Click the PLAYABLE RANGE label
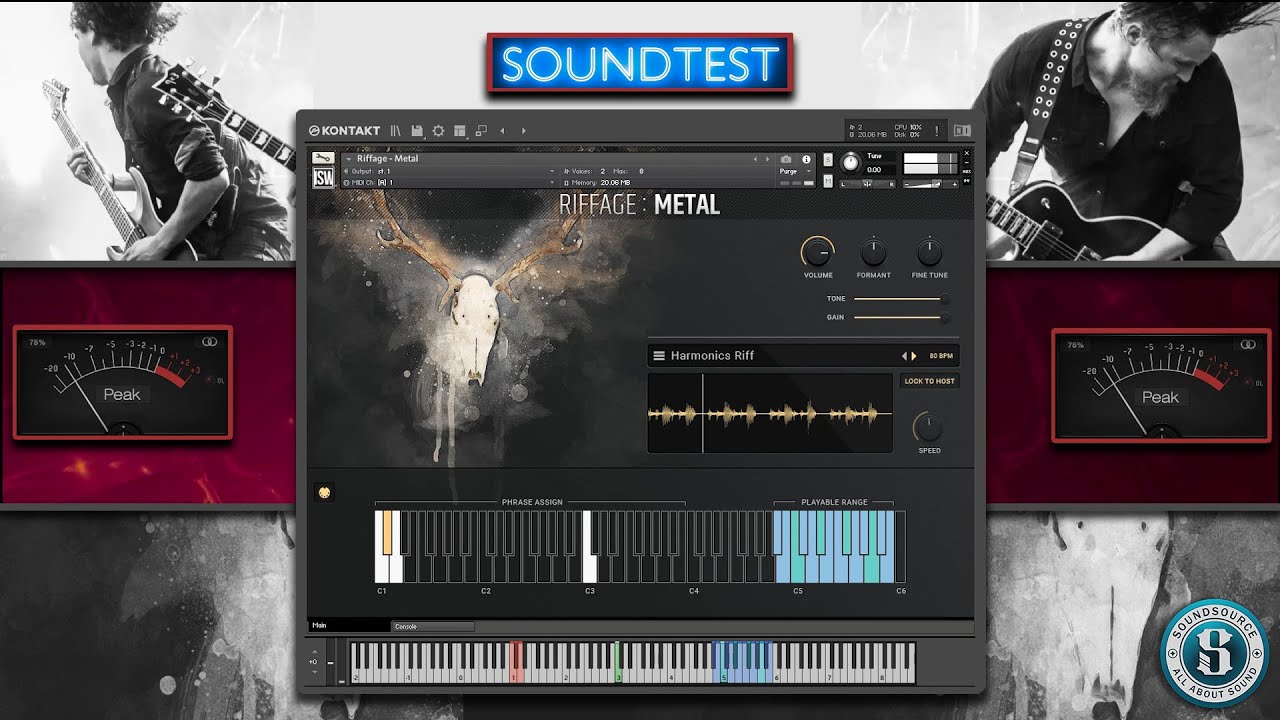The image size is (1280, 720). pos(834,502)
